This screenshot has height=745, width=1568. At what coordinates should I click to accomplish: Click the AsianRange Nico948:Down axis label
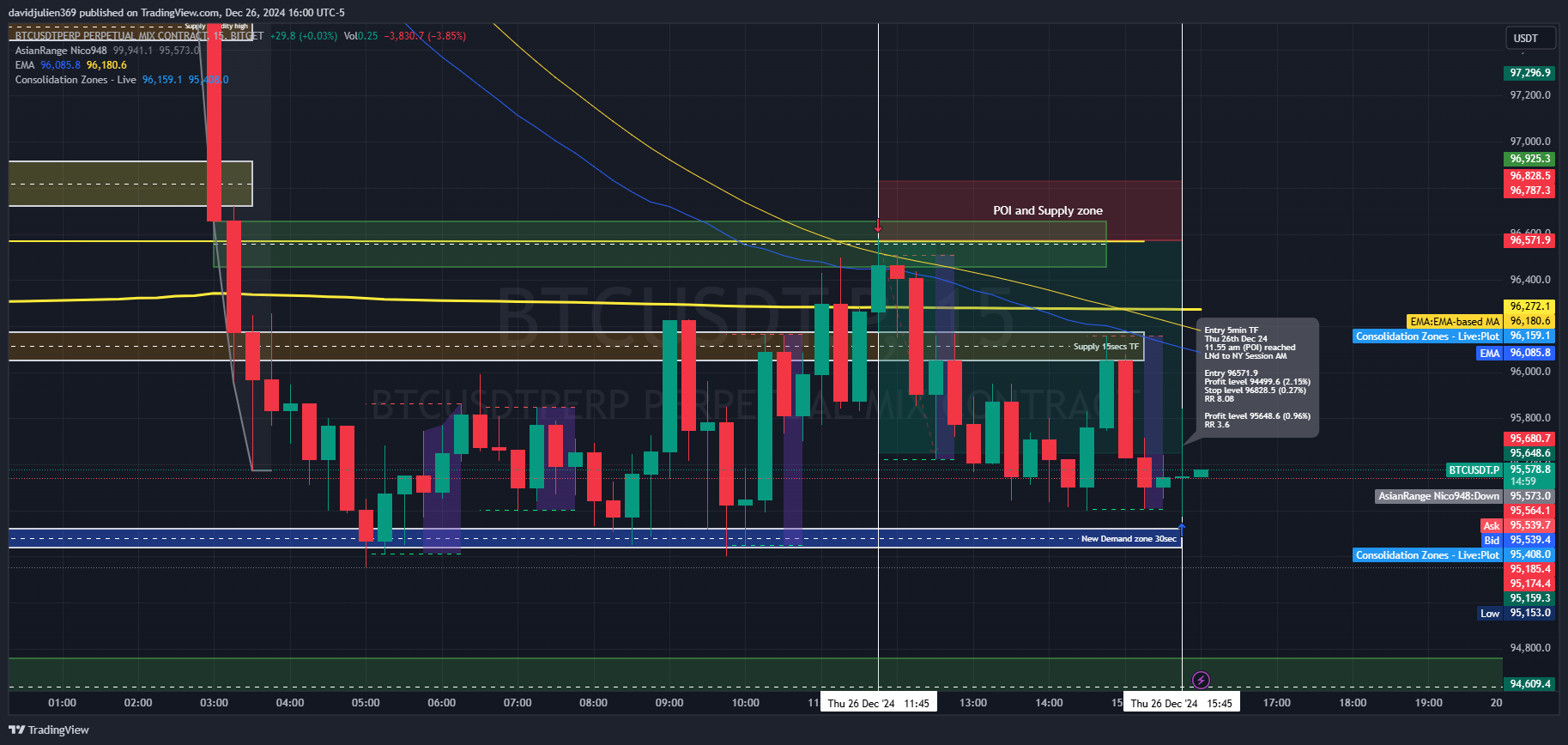(1439, 496)
